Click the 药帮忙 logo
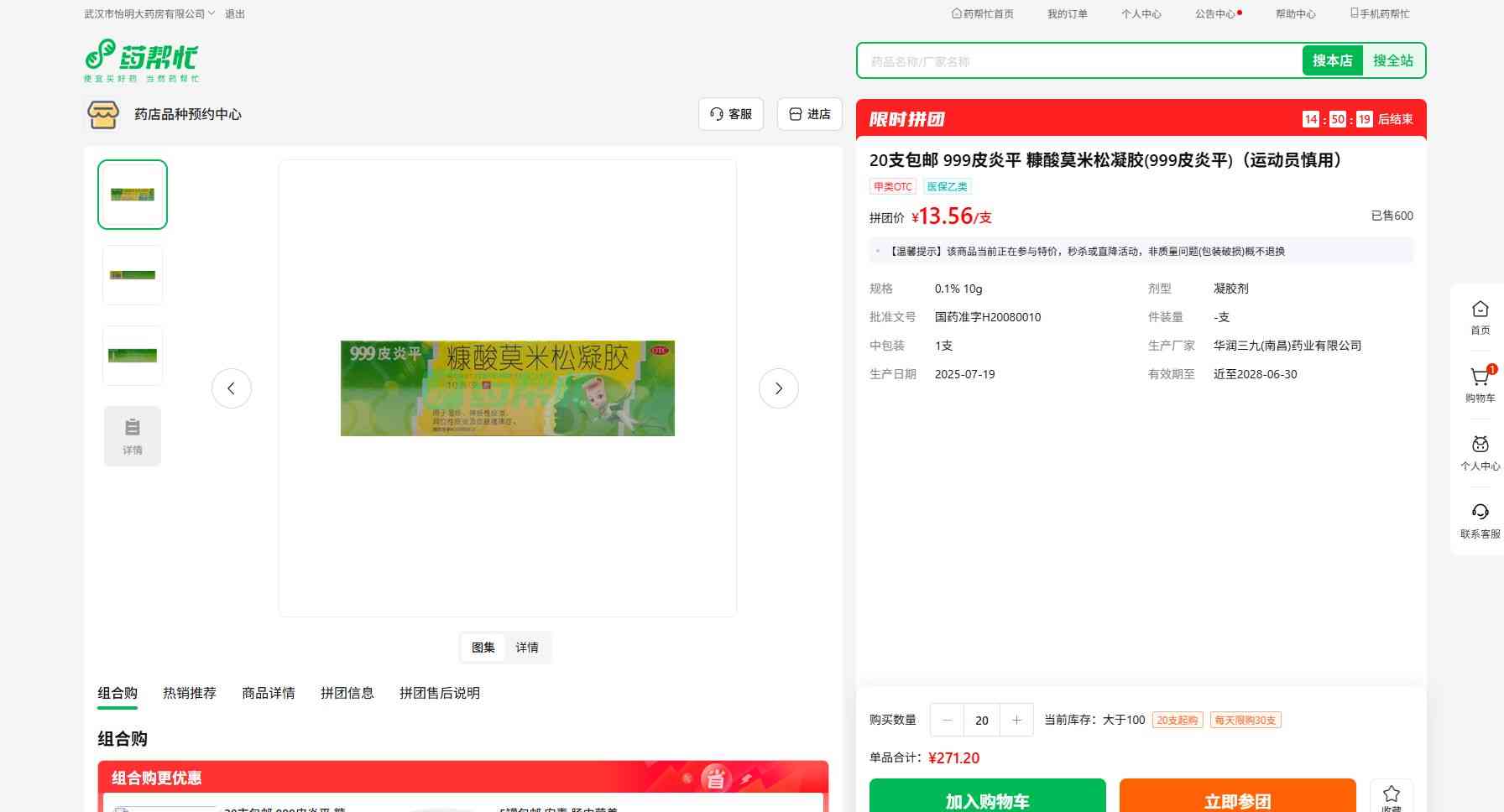The height and width of the screenshot is (812, 1504). [142, 60]
